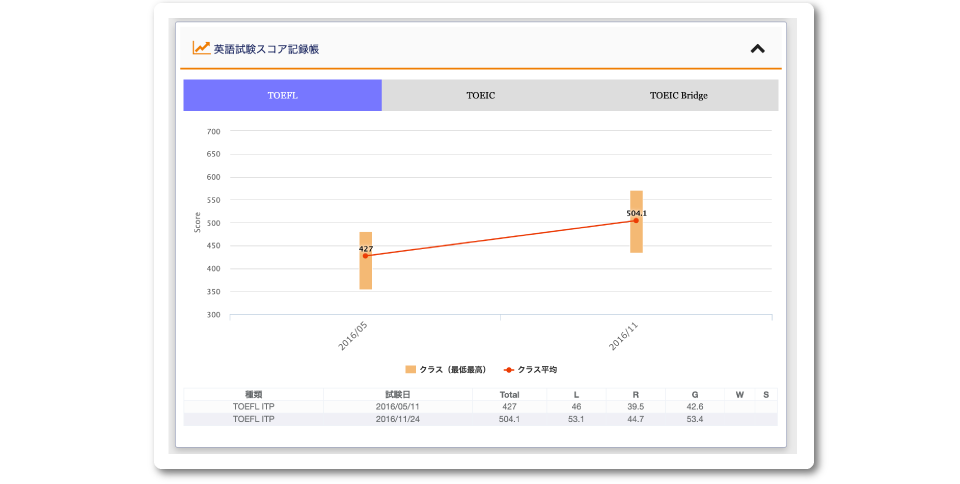Click the Total column header
Image resolution: width=960 pixels, height=484 pixels.
click(x=509, y=395)
